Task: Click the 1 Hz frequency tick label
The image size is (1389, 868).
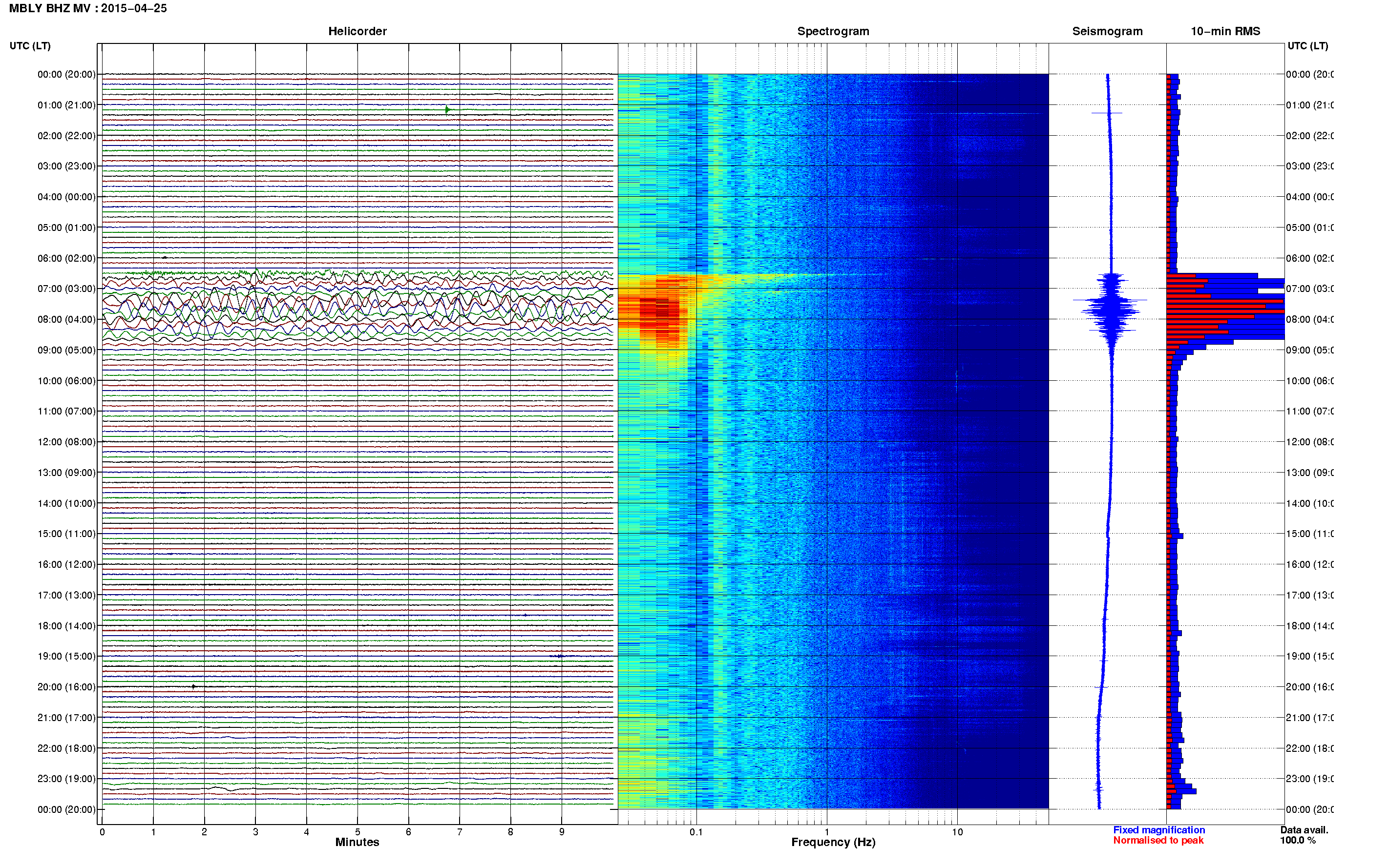Action: 827,832
